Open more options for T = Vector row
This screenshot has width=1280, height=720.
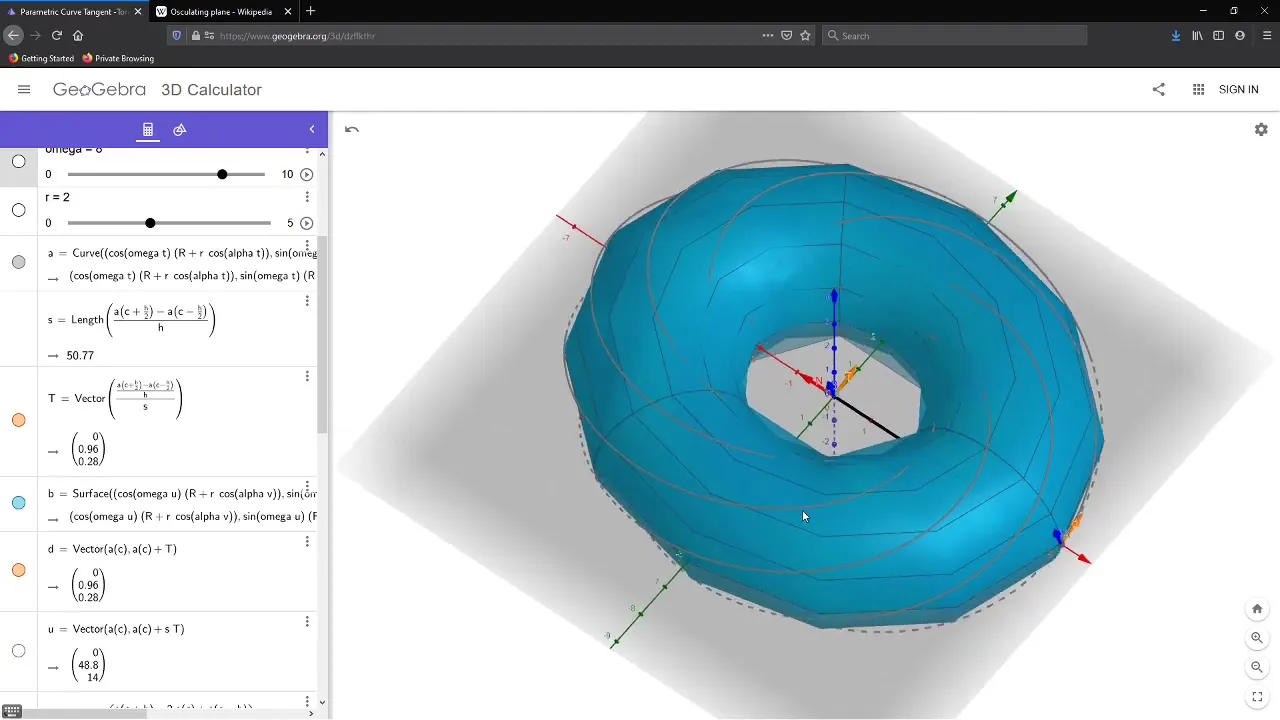point(307,376)
